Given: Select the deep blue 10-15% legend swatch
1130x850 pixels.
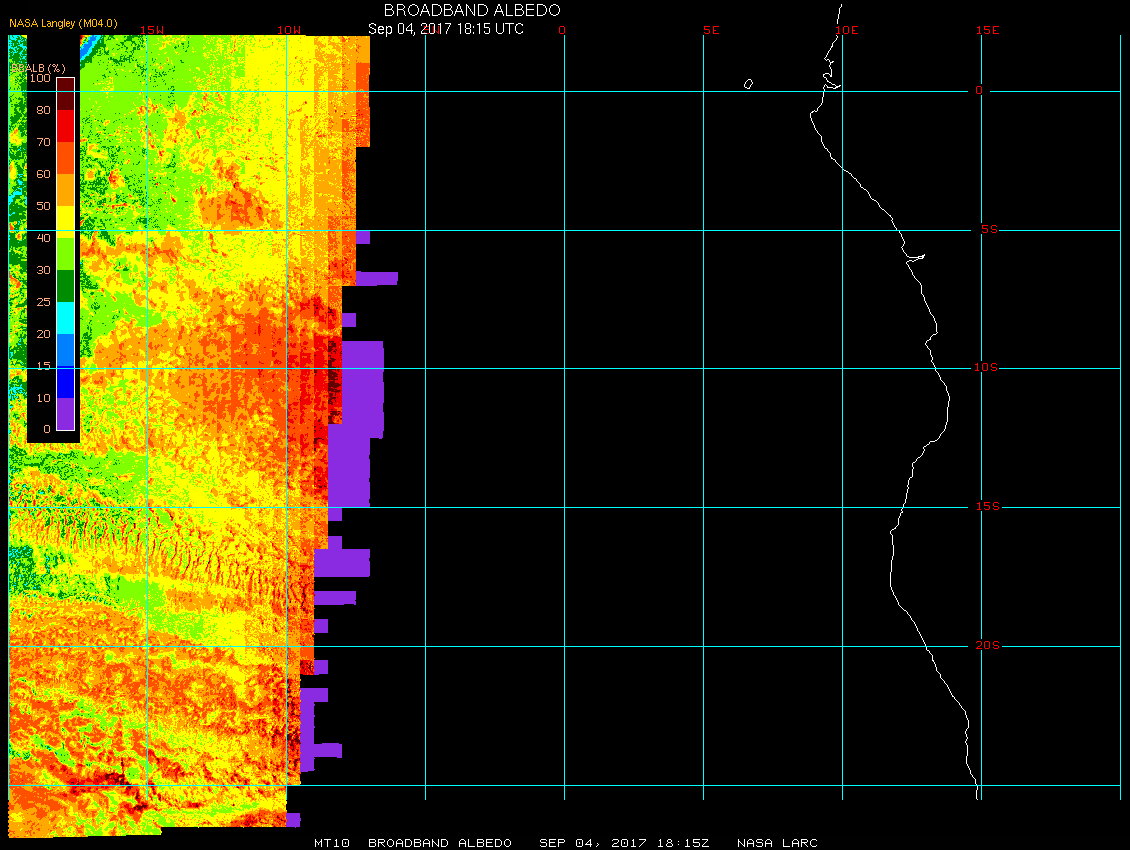Looking at the screenshot, I should tap(66, 382).
